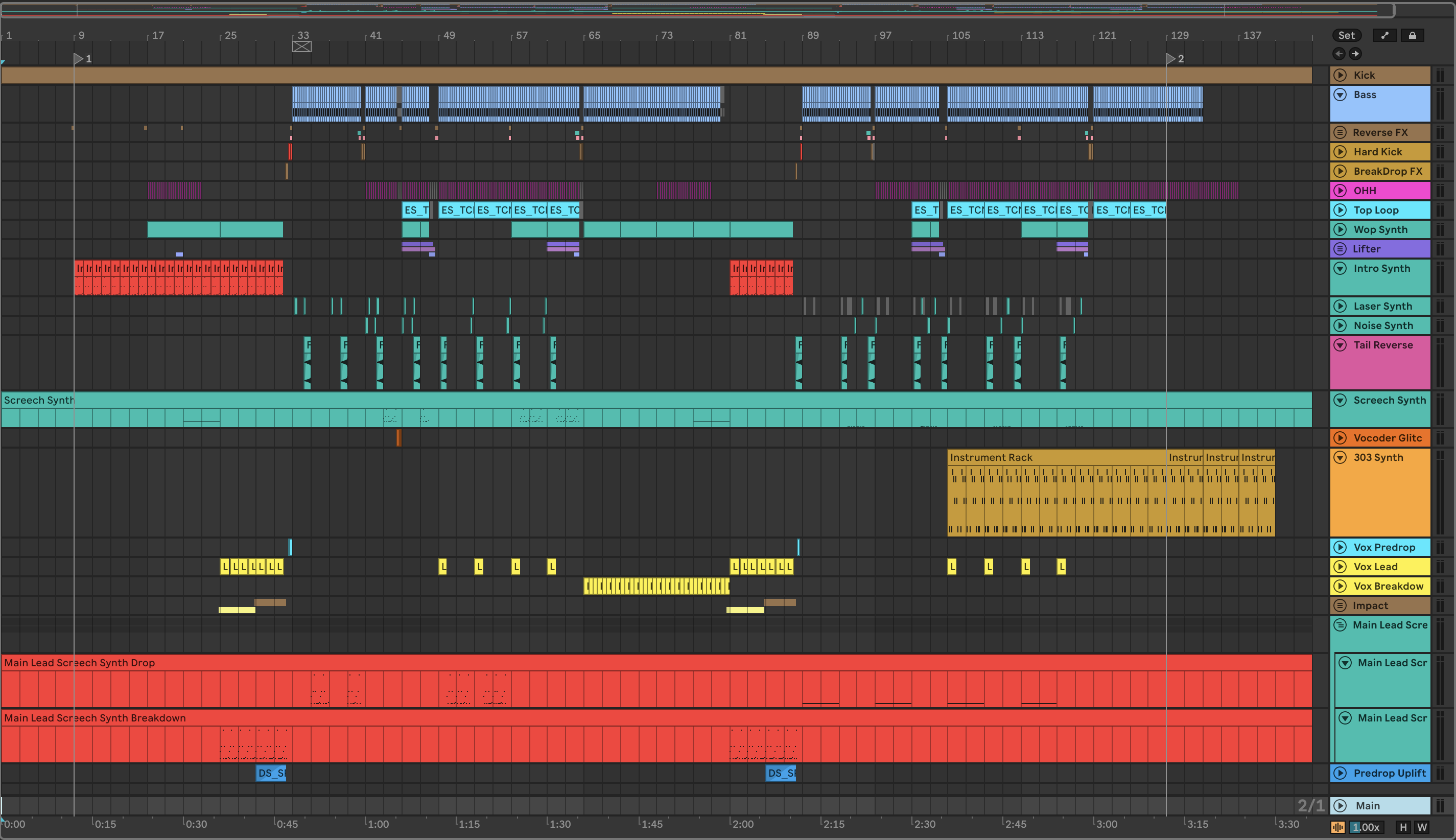Screen dimensions: 1456x840
Task: Click the Kick track's long brown clip
Action: coord(656,75)
